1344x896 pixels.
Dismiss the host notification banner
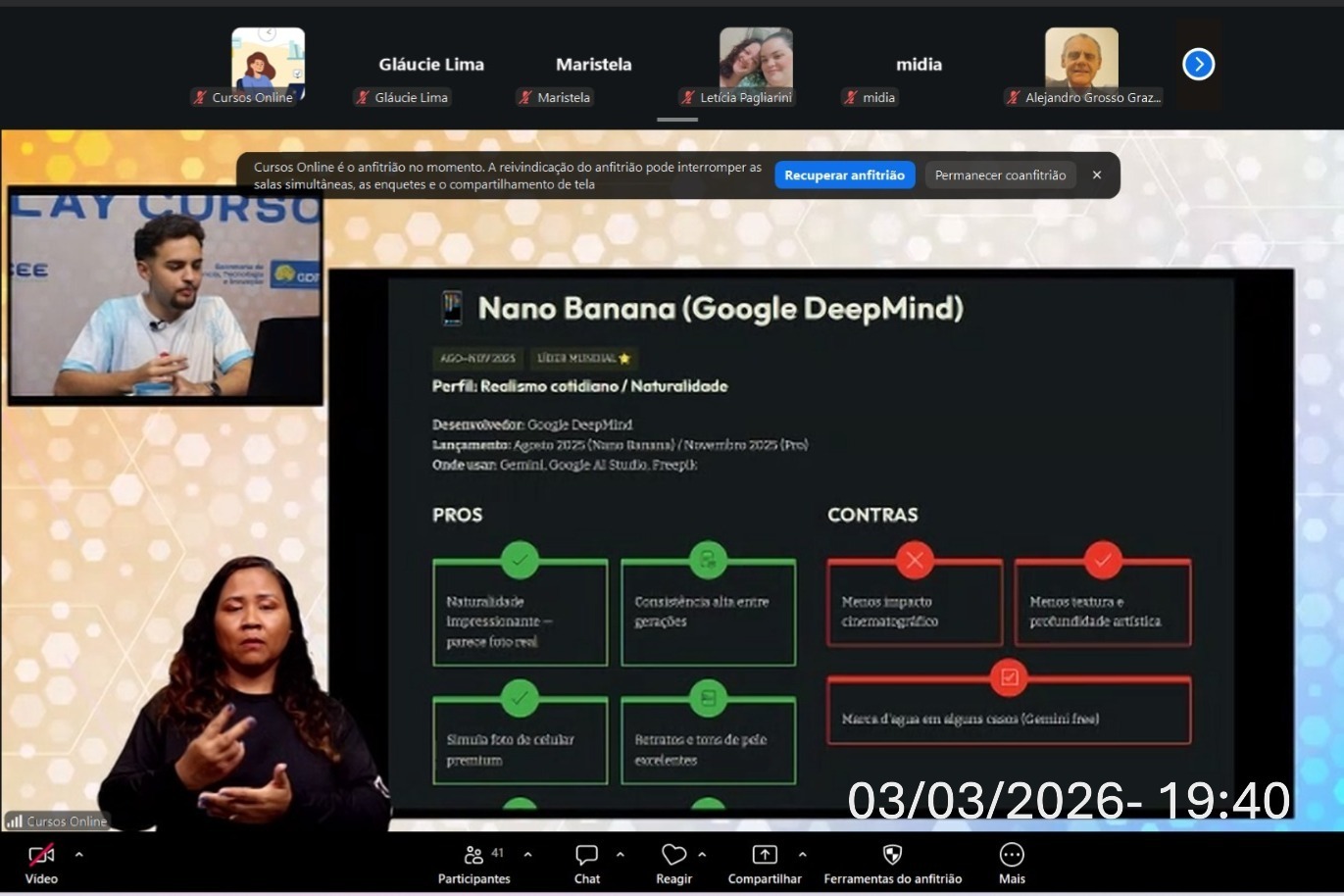tap(1097, 175)
